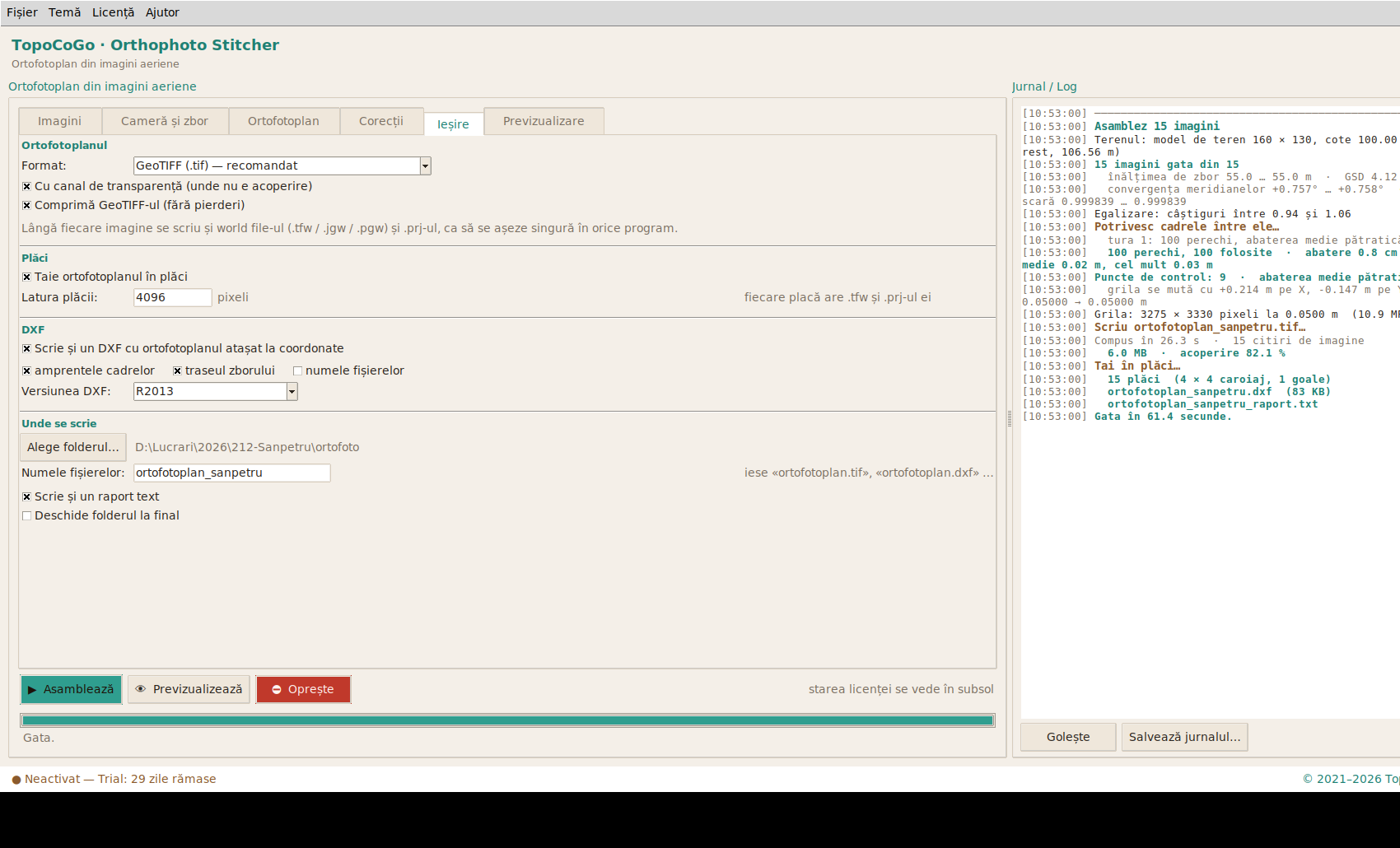The image size is (1400, 848).
Task: Open the Fișier menu
Action: [x=22, y=12]
